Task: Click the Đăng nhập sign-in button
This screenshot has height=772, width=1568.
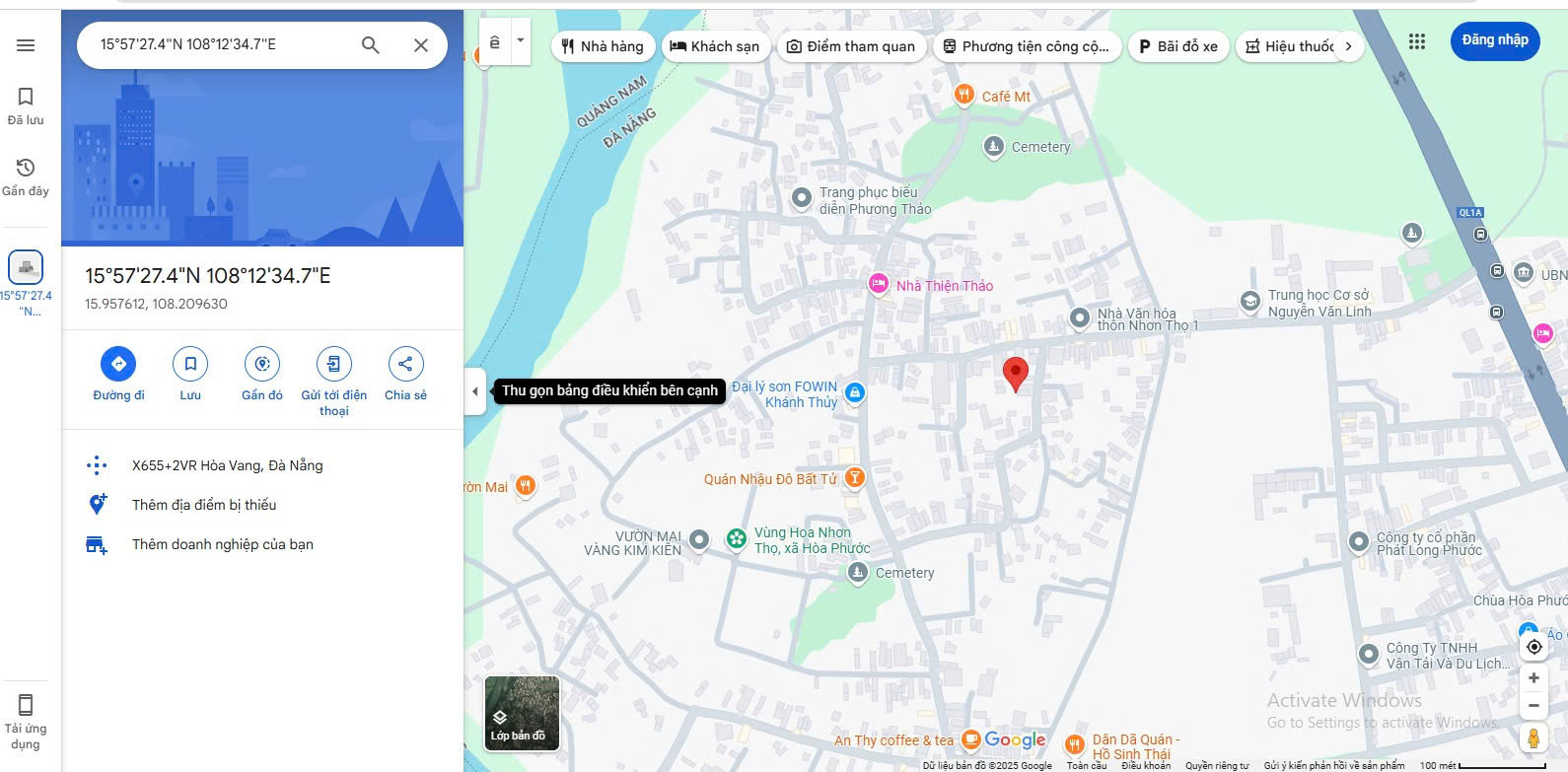Action: (x=1495, y=40)
